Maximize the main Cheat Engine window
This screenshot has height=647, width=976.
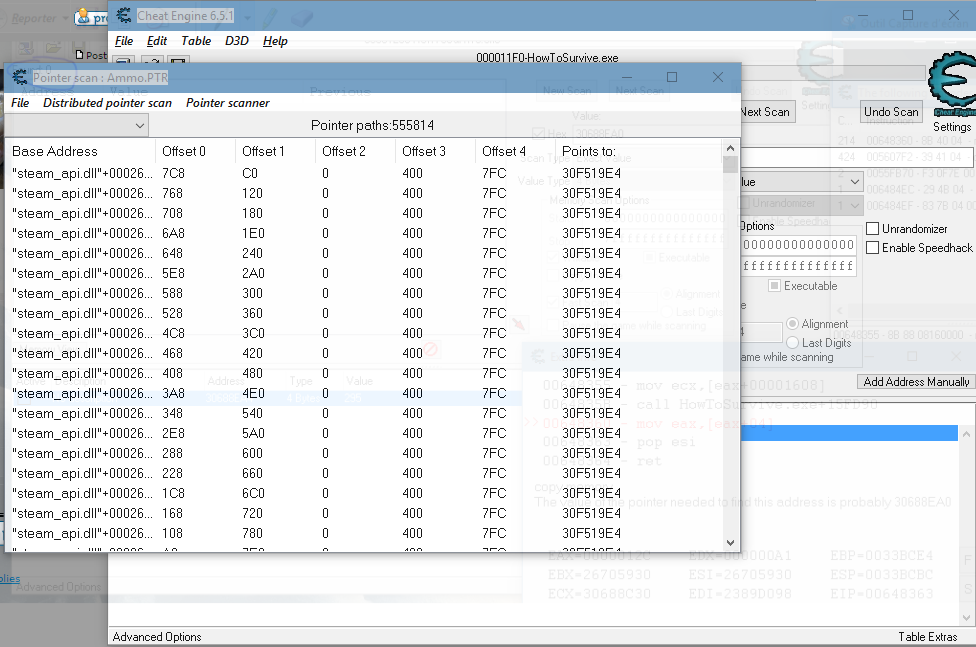click(908, 15)
